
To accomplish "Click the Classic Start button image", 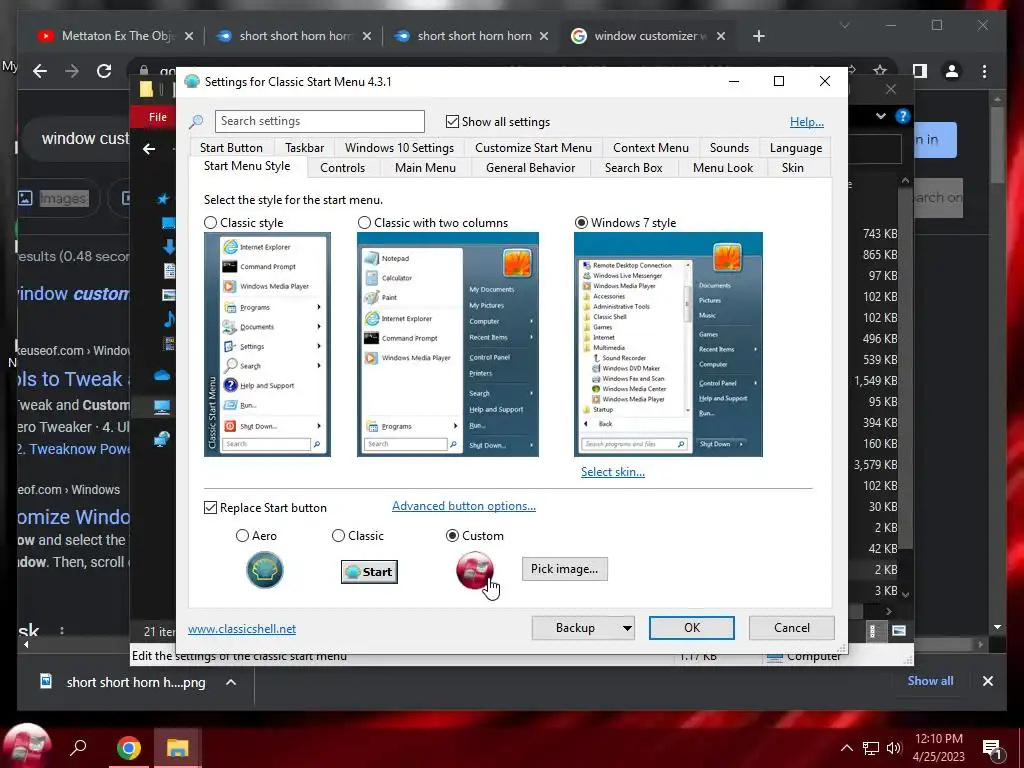I will [369, 572].
